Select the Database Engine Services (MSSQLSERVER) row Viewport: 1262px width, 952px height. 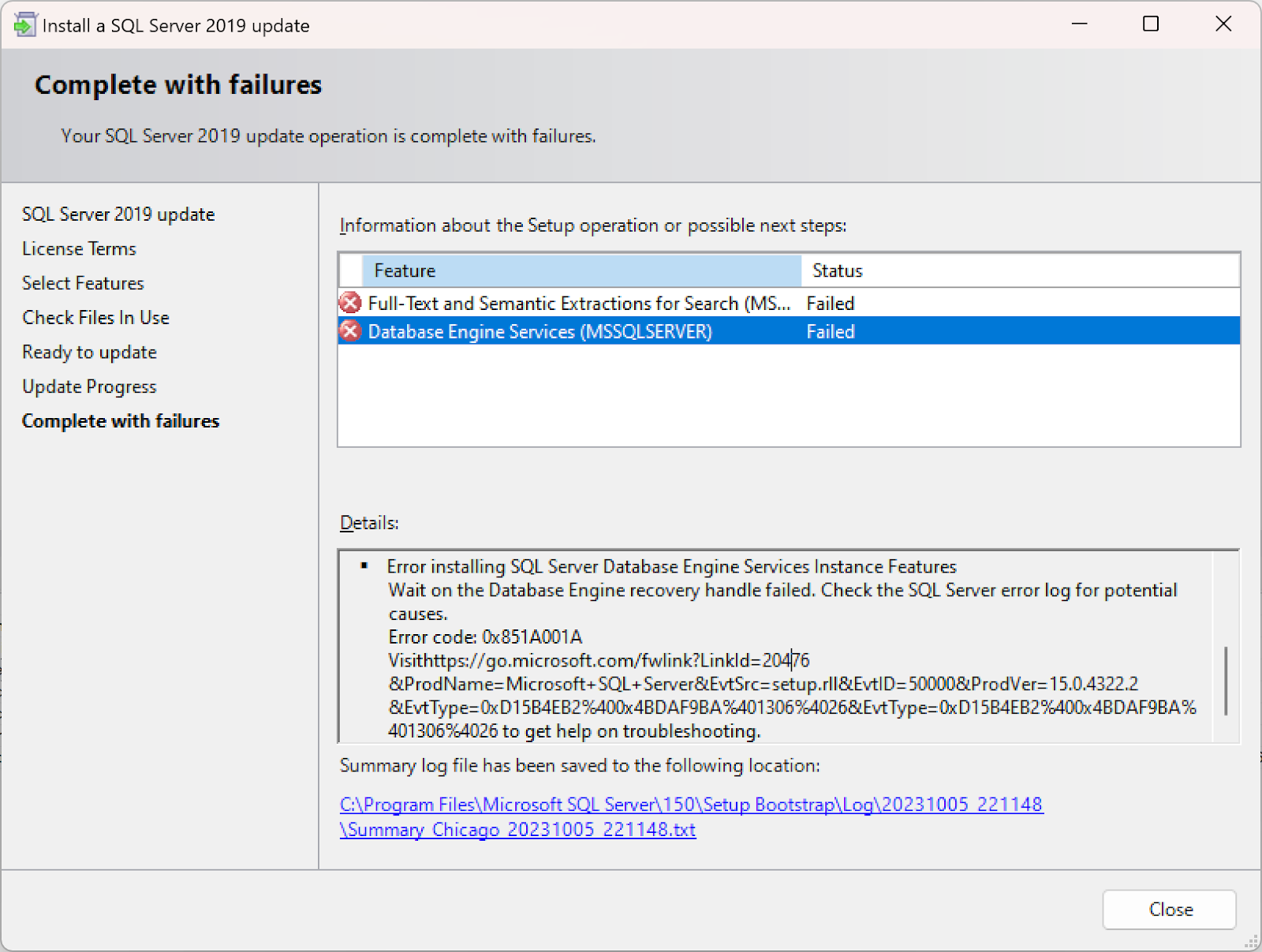click(x=789, y=331)
